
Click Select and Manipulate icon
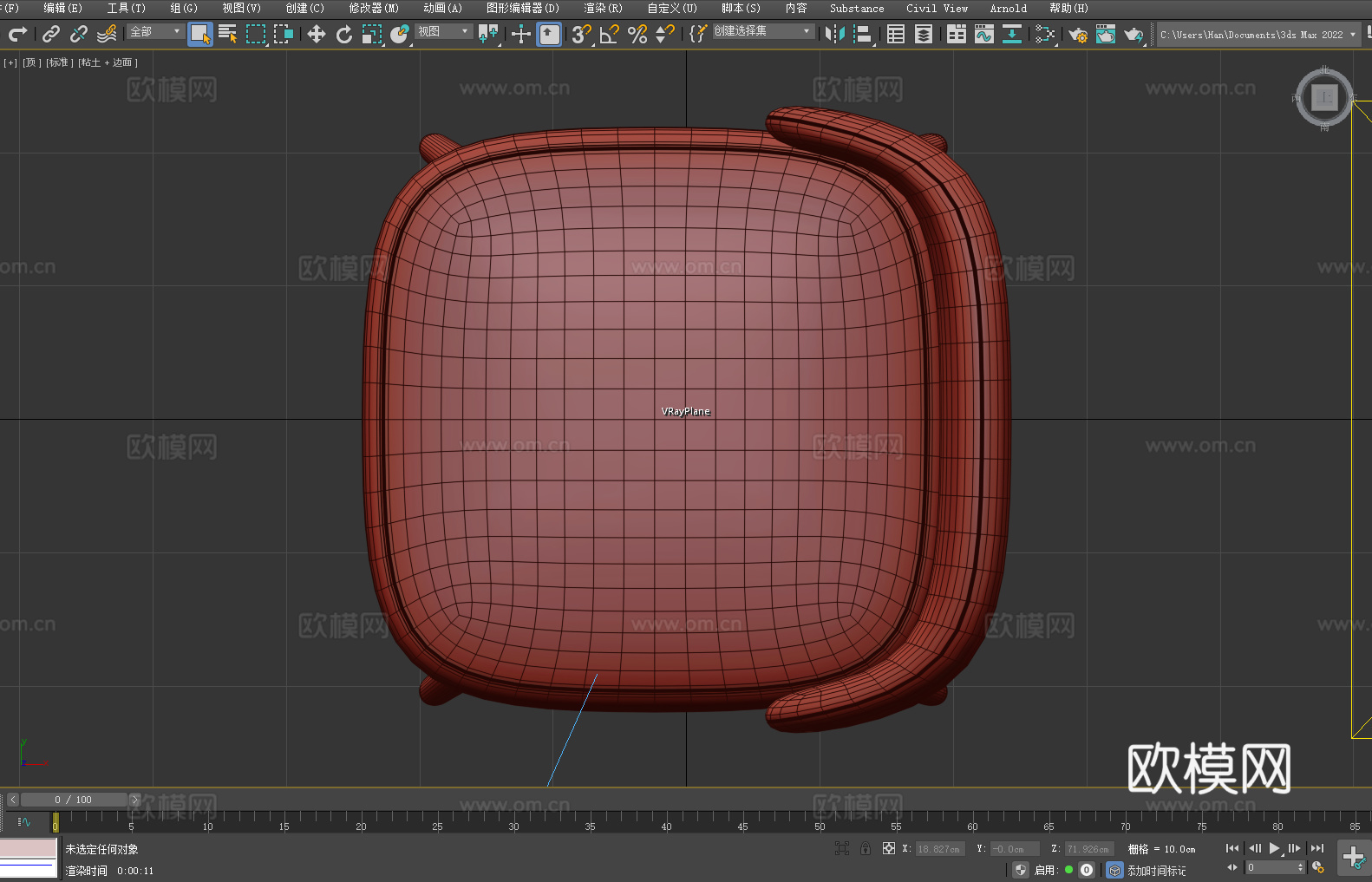coord(521,34)
